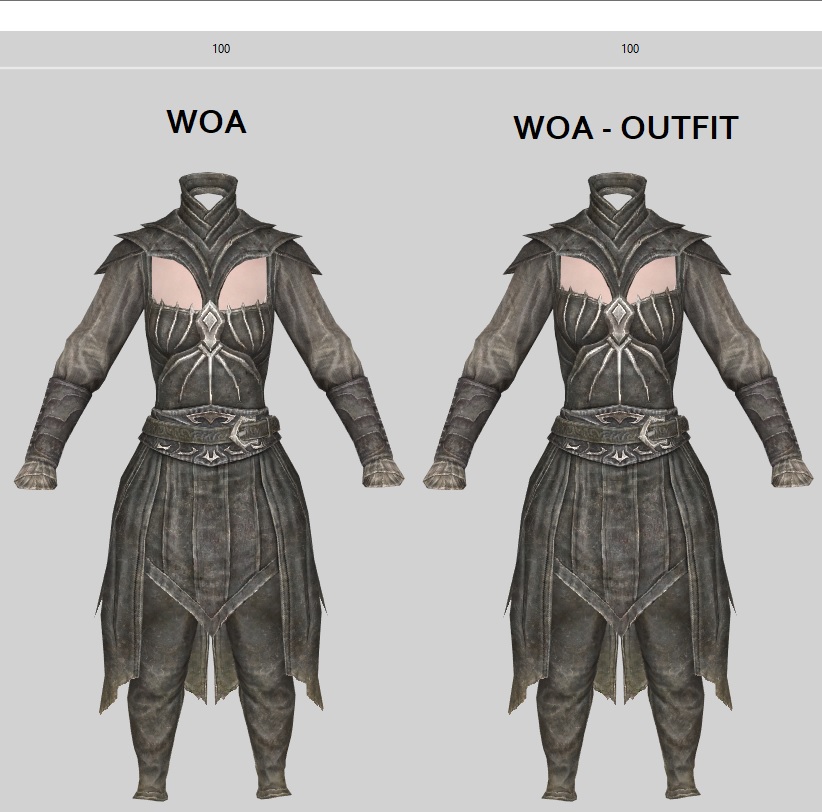Viewport: 822px width, 812px height.
Task: Select the WOA - OUTFIT title text
Action: pos(626,128)
